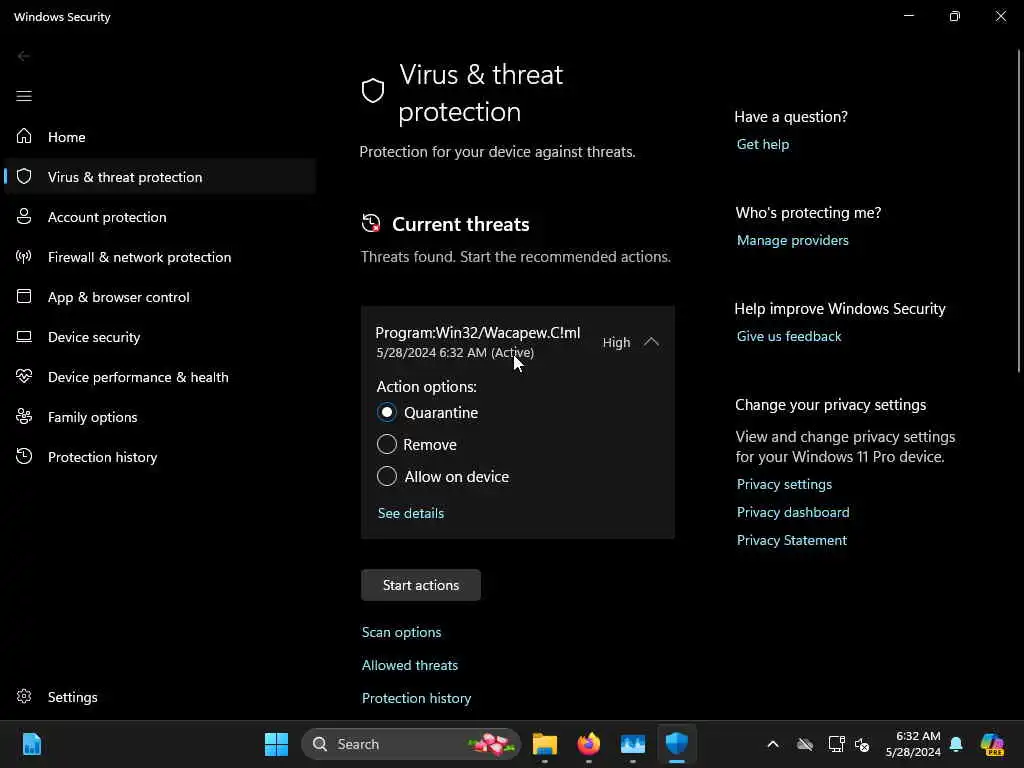The height and width of the screenshot is (768, 1024).
Task: Click the Device security laptop icon
Action: [24, 336]
